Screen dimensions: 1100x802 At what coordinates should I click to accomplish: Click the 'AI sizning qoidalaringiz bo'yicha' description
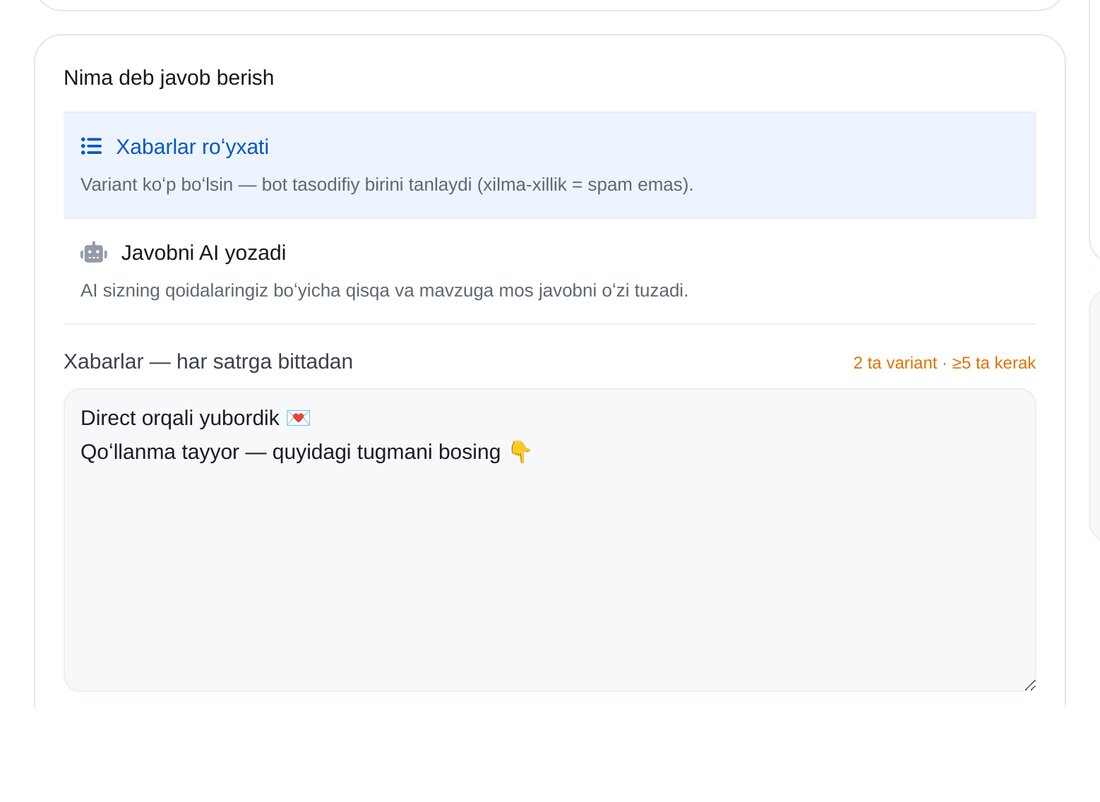[384, 290]
